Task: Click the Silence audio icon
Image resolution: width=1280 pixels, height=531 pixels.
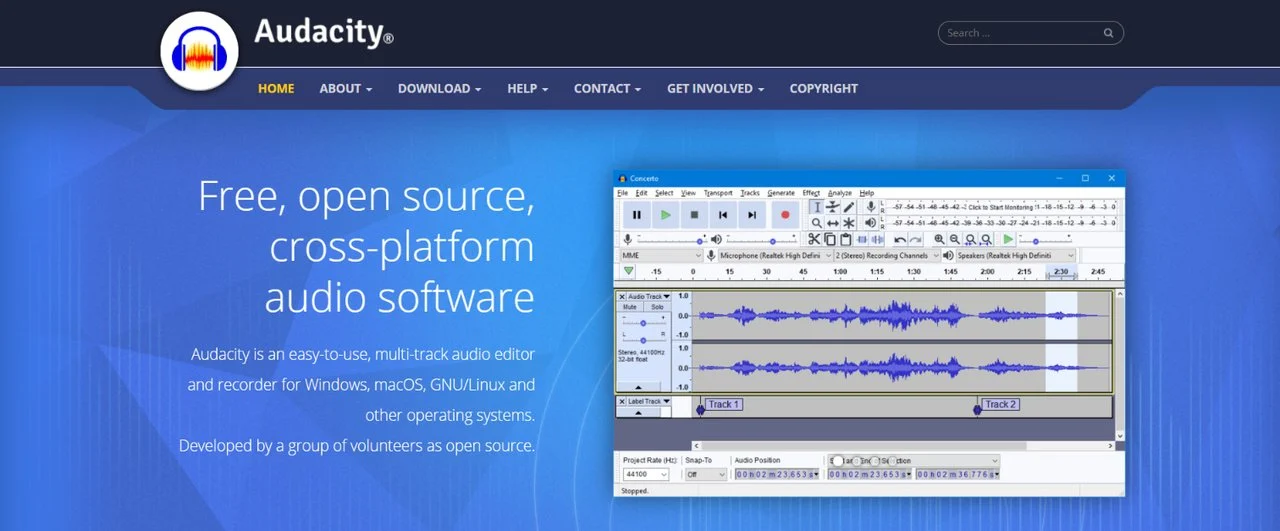Action: (877, 239)
